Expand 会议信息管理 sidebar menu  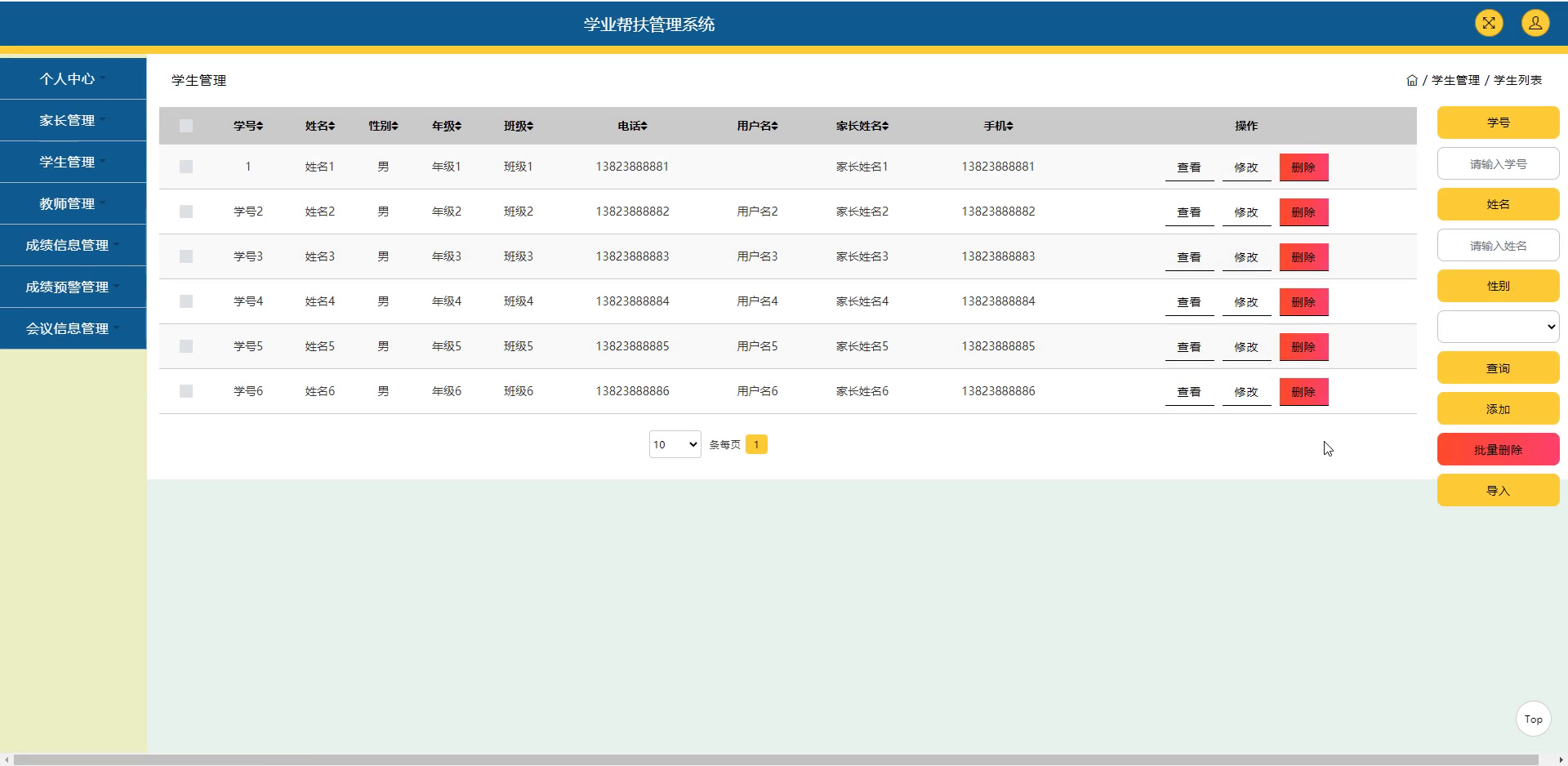click(x=73, y=328)
